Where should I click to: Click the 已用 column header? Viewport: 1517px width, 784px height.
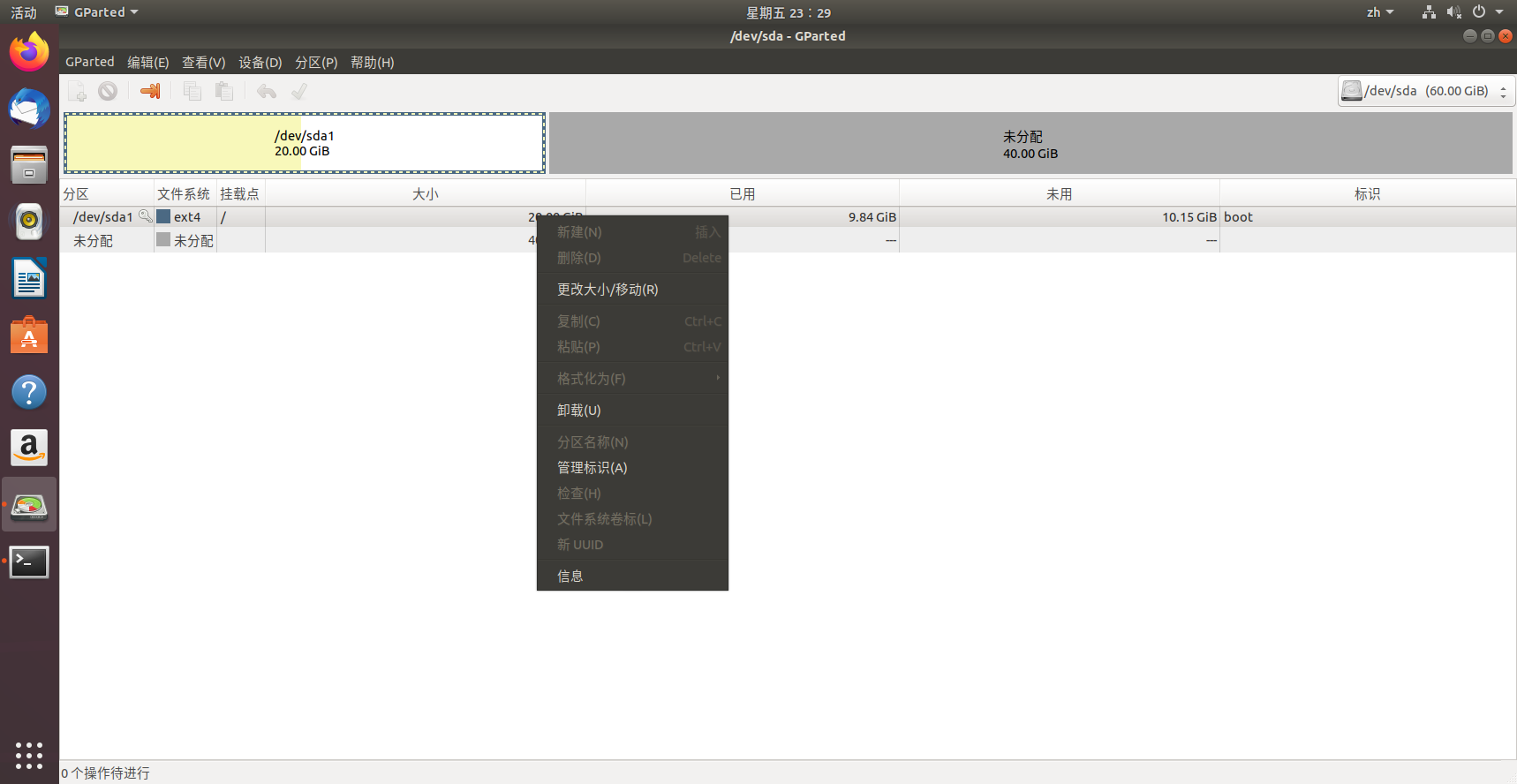point(742,193)
